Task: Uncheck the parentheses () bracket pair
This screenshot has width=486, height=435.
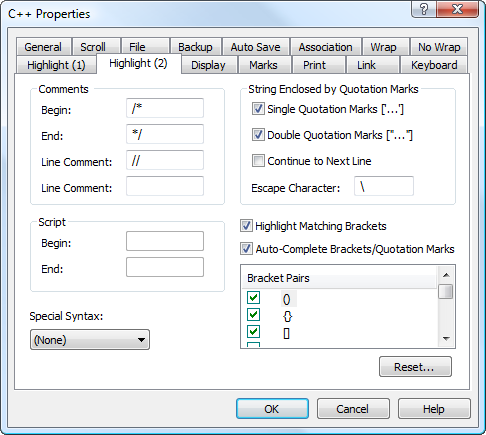Action: pos(253,297)
